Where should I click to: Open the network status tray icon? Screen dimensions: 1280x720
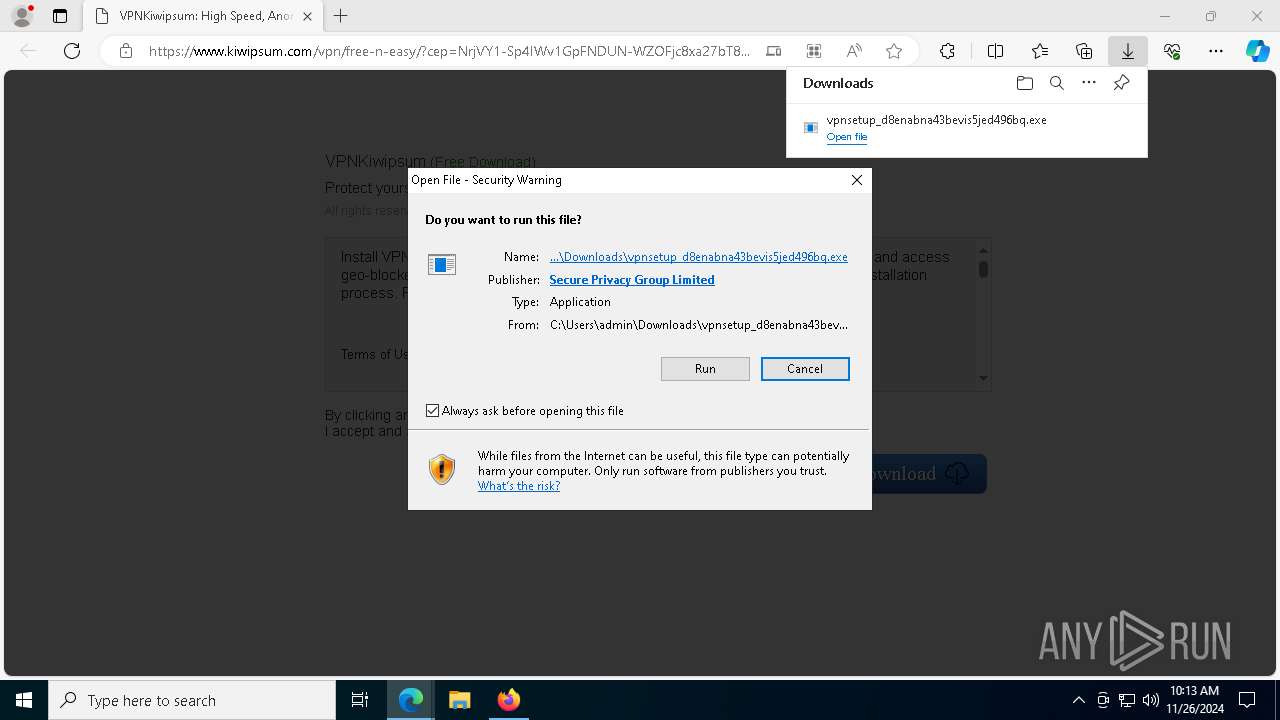coord(1127,700)
